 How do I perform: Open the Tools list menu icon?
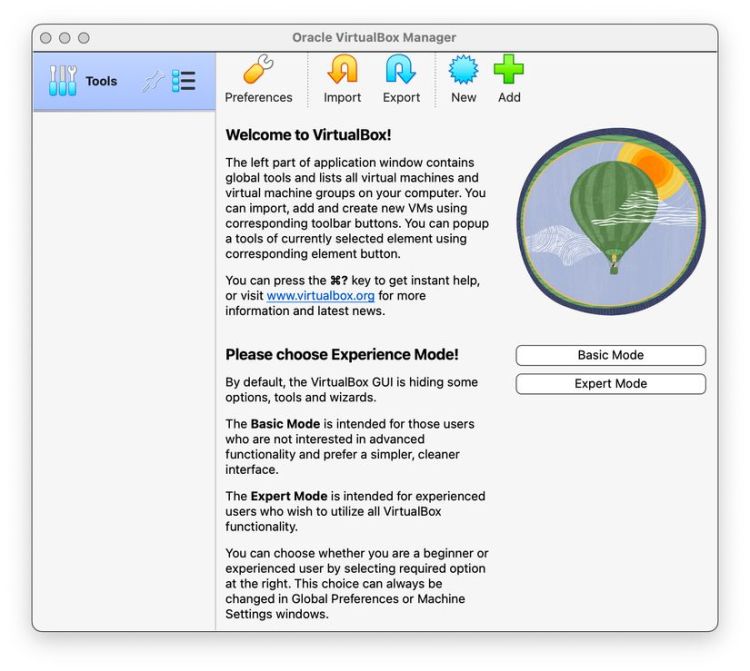[184, 81]
